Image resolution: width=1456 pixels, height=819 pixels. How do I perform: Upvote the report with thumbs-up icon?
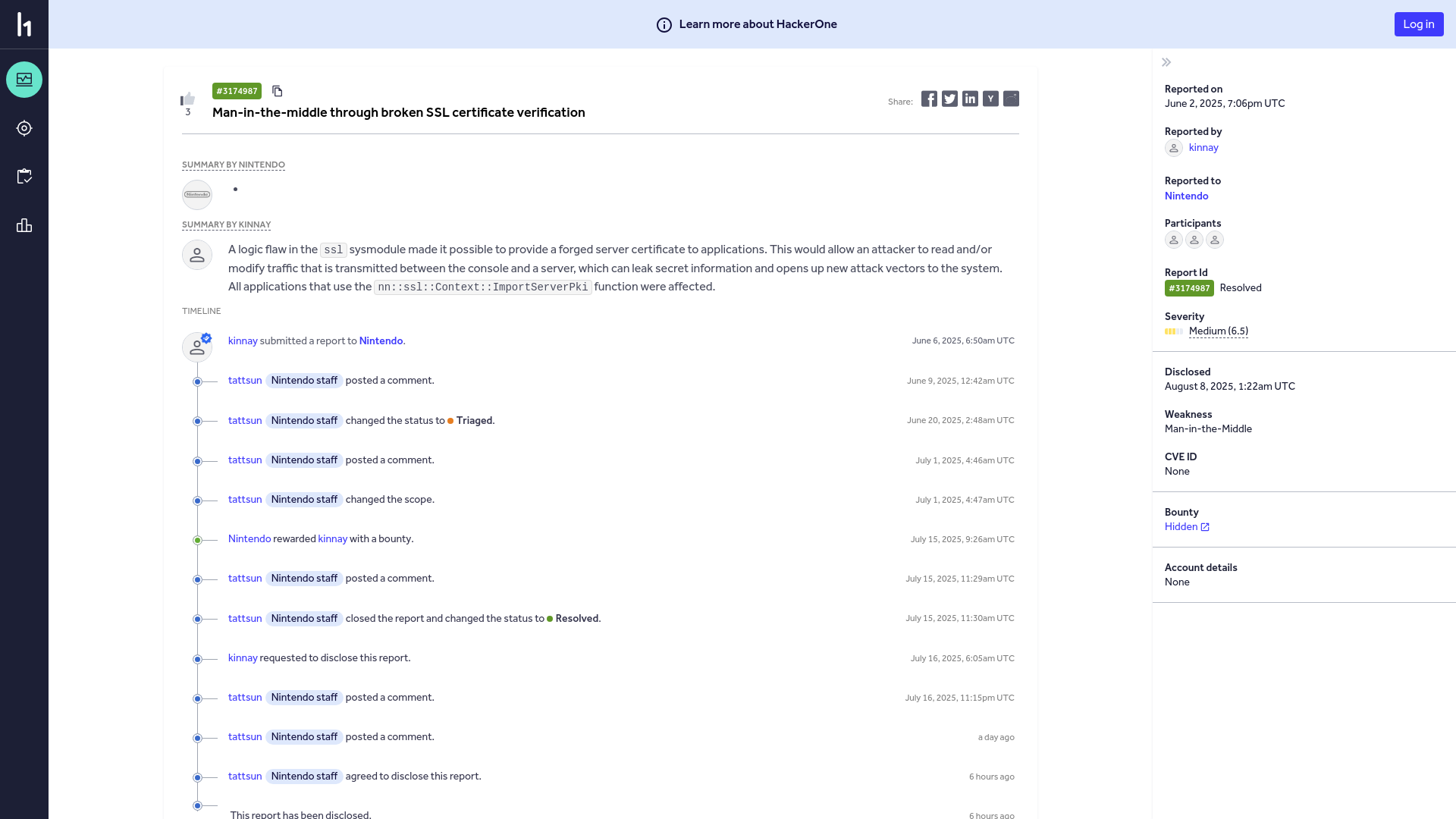point(188,99)
